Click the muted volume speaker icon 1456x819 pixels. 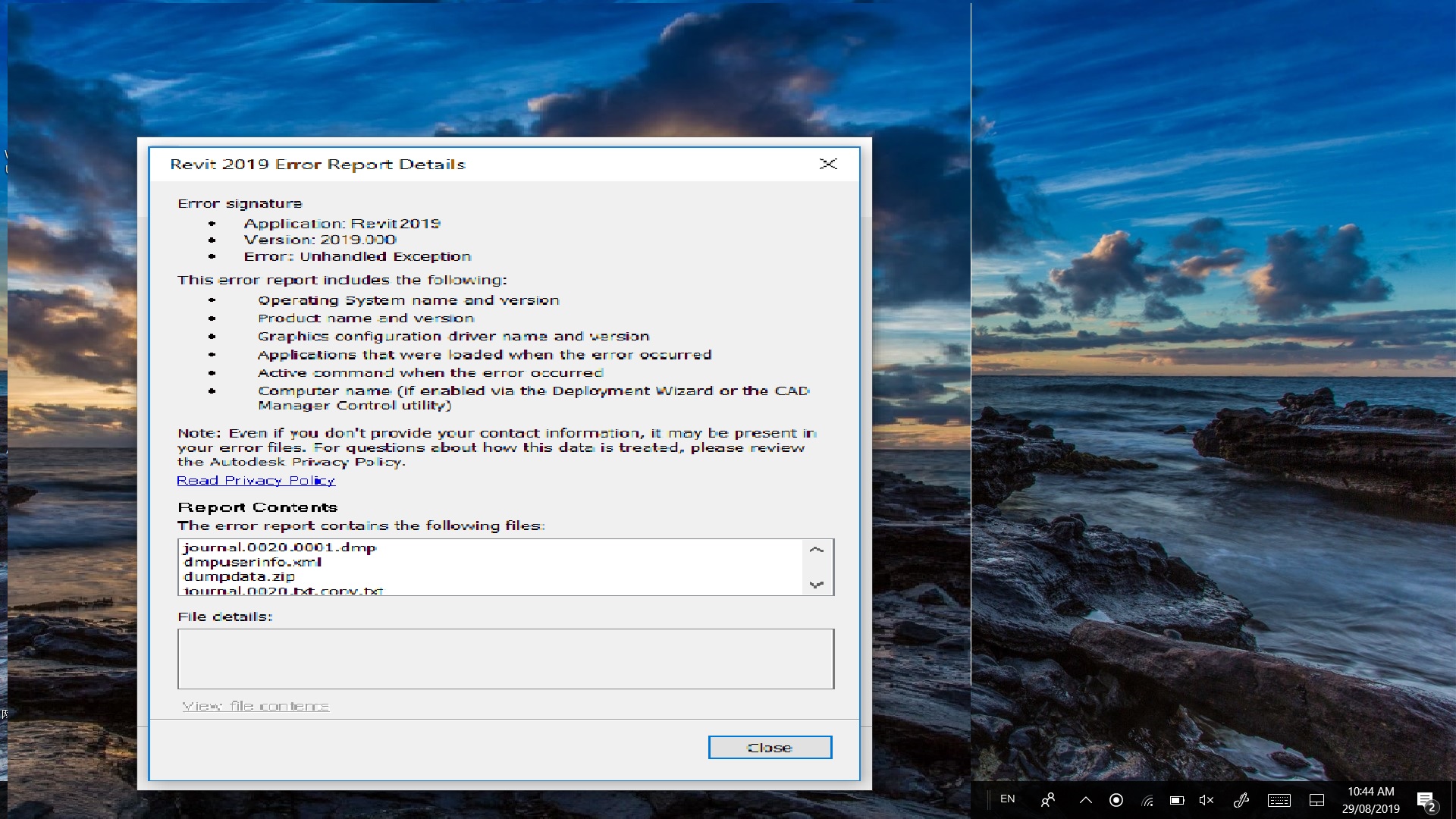coord(1207,800)
